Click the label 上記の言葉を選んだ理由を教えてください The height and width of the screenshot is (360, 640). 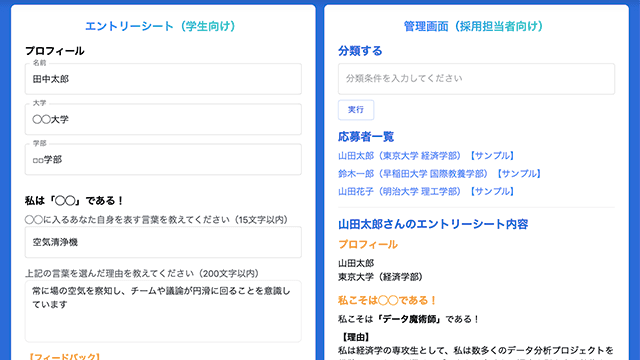pyautogui.click(x=142, y=273)
